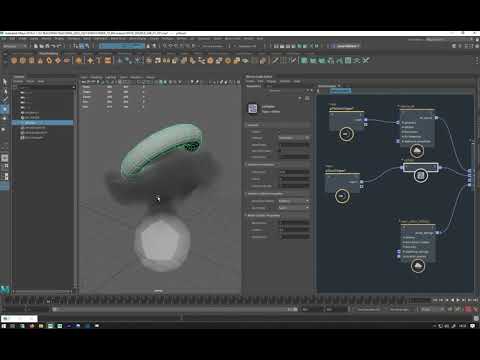The height and width of the screenshot is (360, 480).
Task: Select the highlighted row in Outliner
Action: click(43, 123)
